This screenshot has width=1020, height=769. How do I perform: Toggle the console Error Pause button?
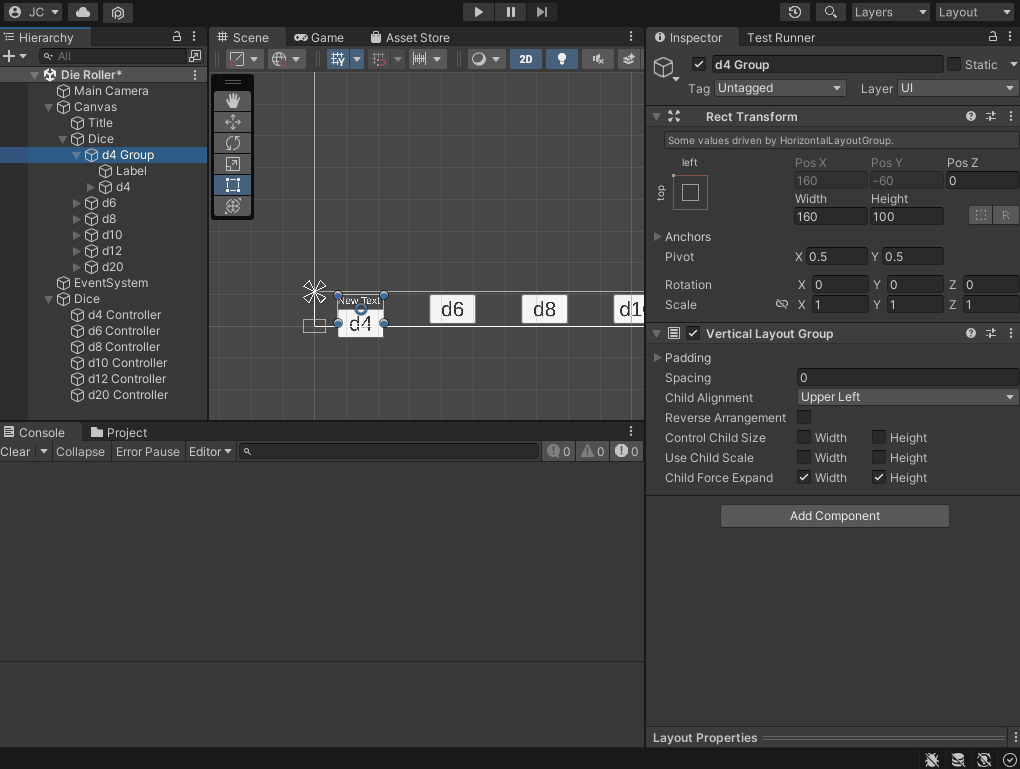pyautogui.click(x=148, y=452)
